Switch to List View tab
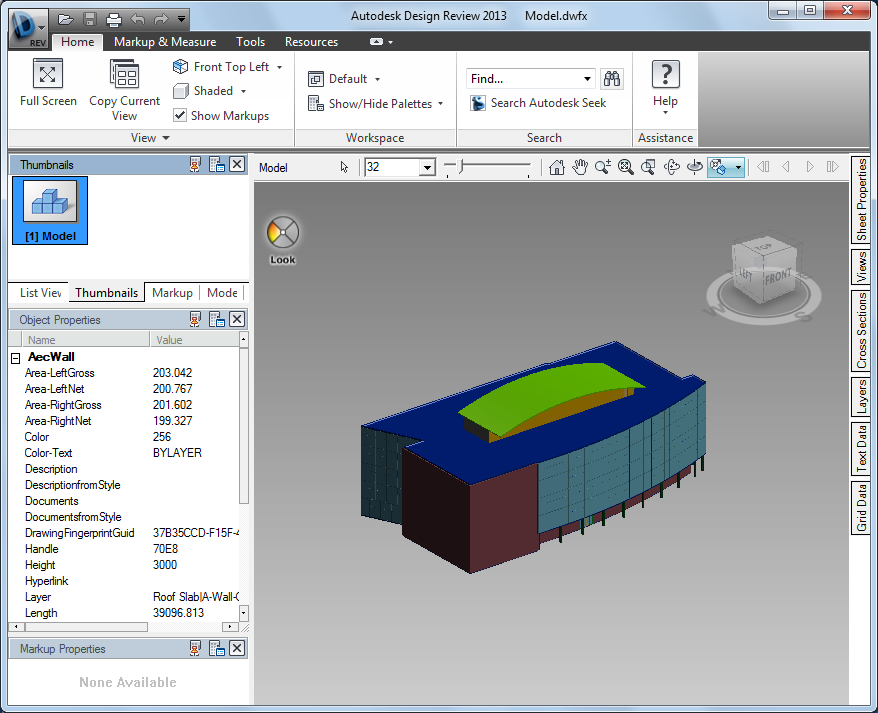Viewport: 878px width, 713px height. (40, 293)
